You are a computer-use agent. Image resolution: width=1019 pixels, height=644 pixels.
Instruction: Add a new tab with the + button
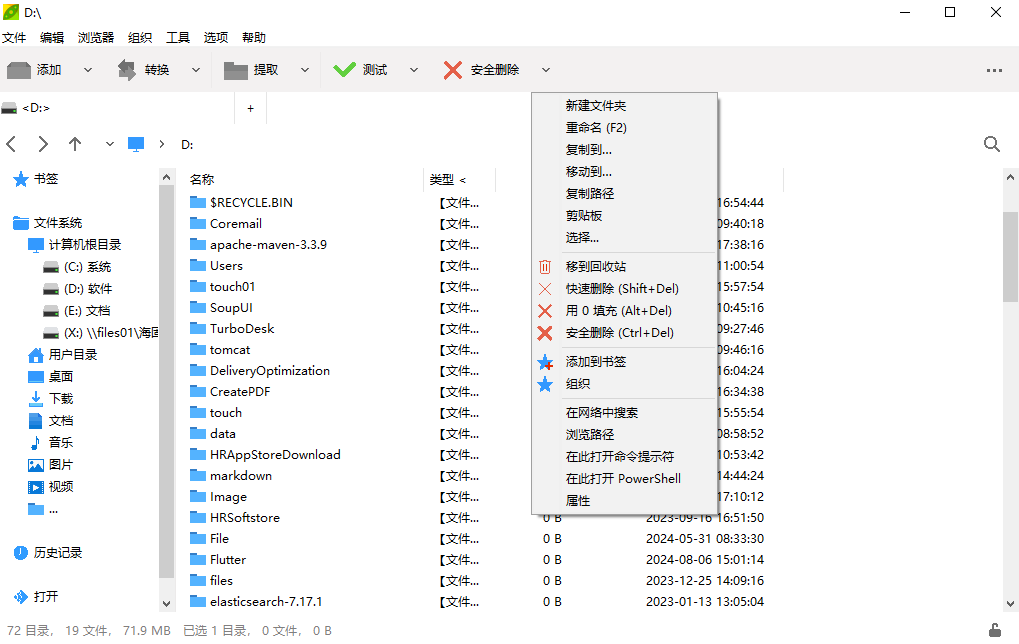(250, 107)
